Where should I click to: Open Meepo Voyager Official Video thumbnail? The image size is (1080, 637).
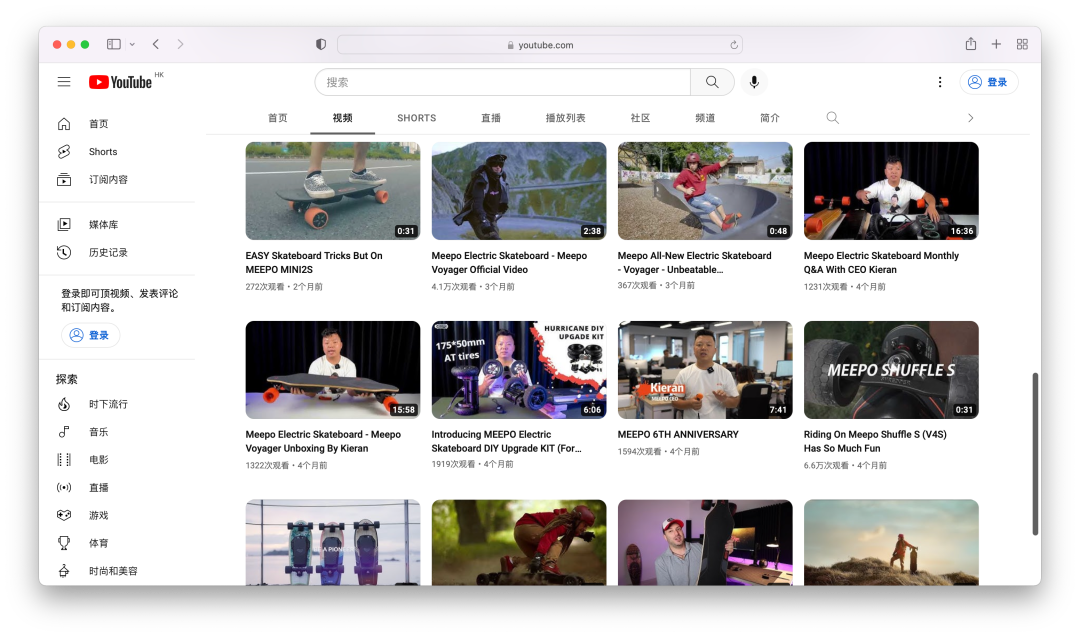tap(519, 191)
